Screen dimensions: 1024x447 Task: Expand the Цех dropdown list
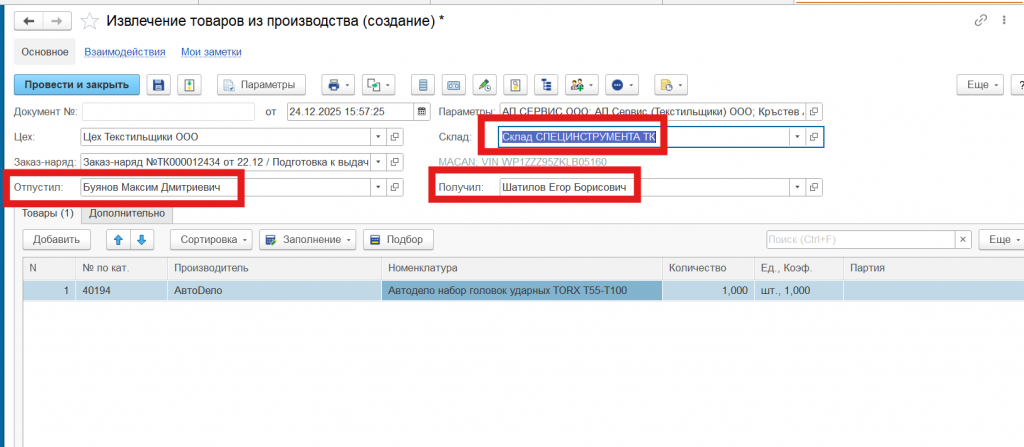377,137
